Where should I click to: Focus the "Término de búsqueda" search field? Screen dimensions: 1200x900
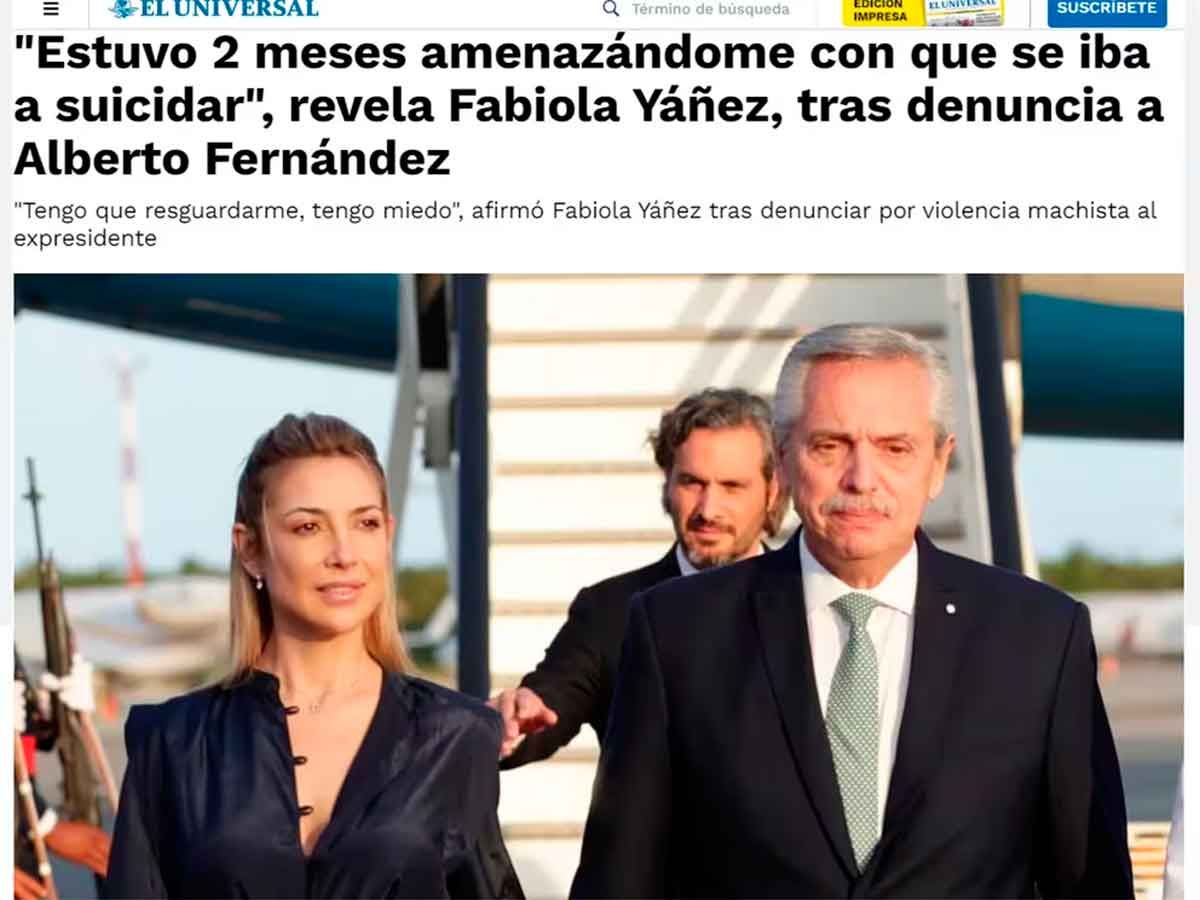point(710,9)
